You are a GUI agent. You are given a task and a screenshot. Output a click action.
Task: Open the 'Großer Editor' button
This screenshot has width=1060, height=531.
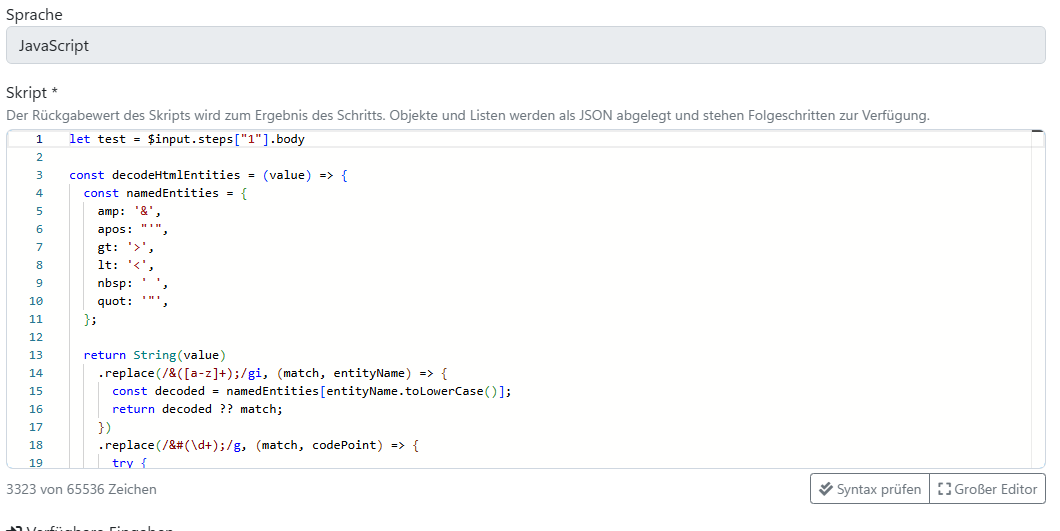[x=988, y=489]
